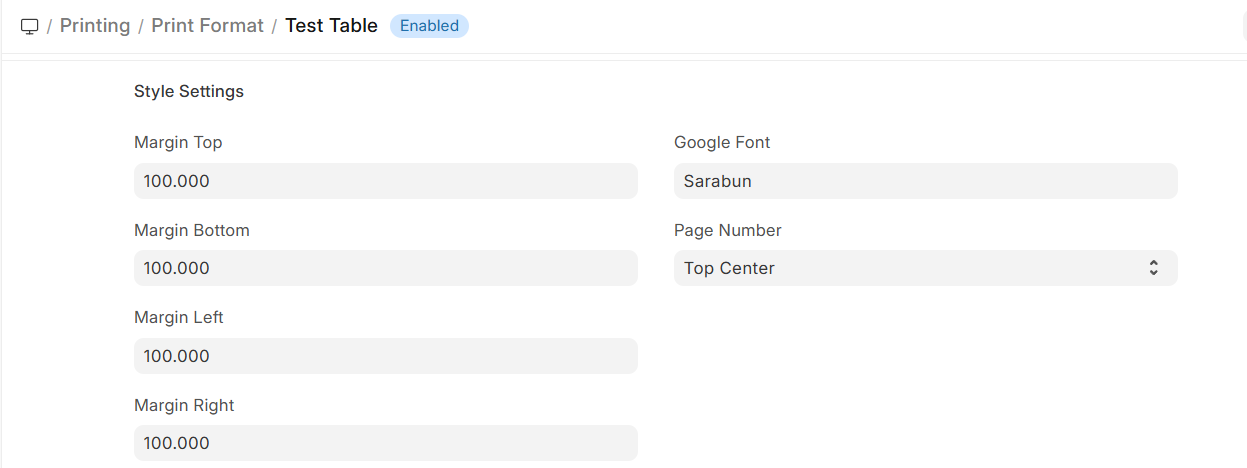Click the Google Font field containing Sarabun
Image resolution: width=1247 pixels, height=468 pixels.
point(925,181)
